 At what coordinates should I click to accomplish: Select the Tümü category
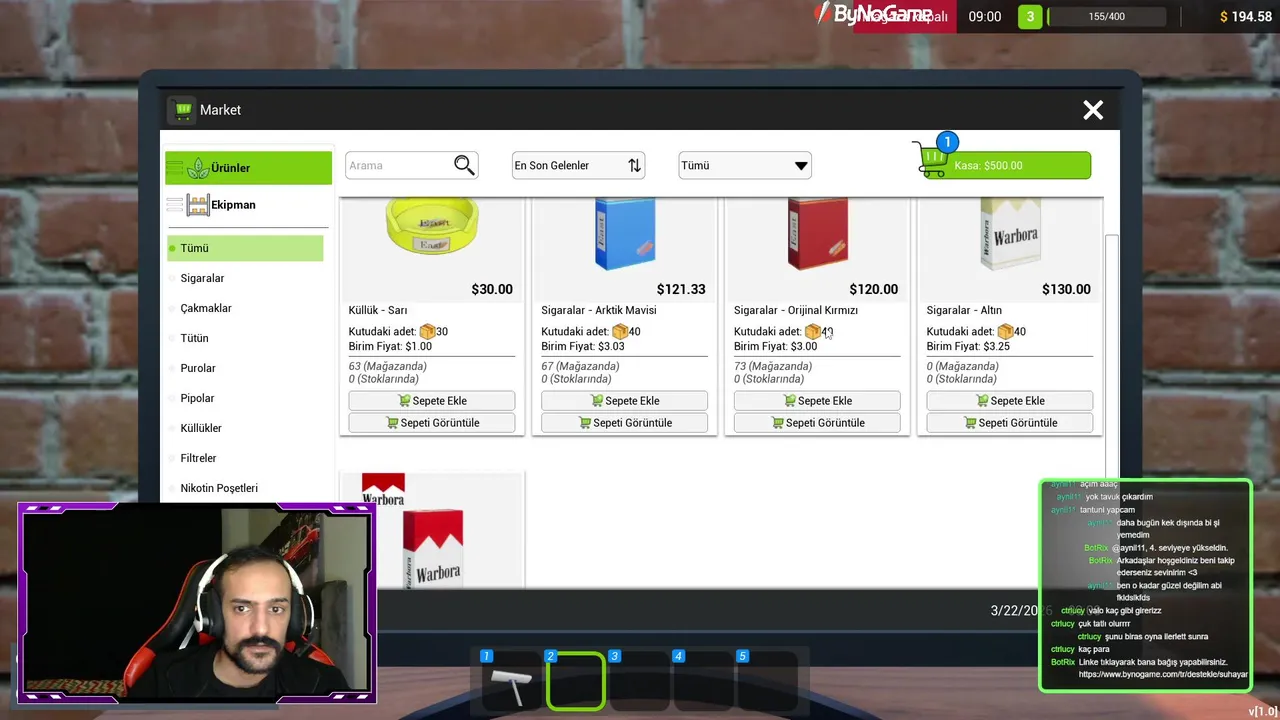tap(245, 248)
